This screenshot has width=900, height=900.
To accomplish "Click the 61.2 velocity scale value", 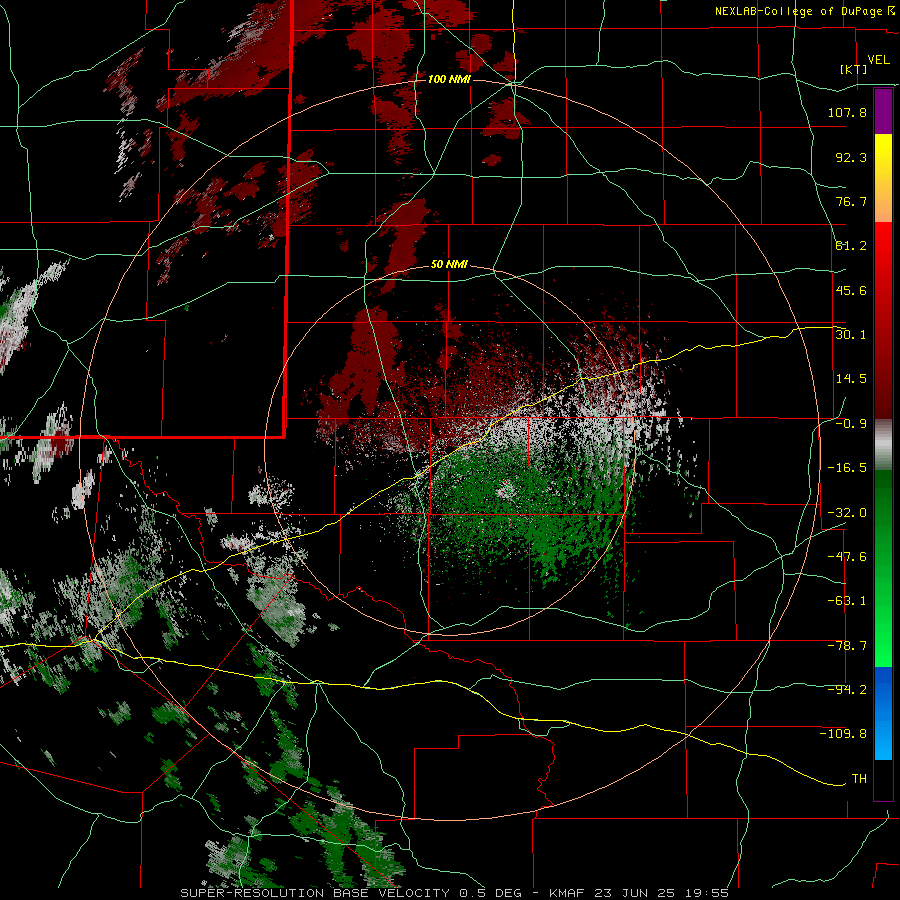I will tap(851, 246).
